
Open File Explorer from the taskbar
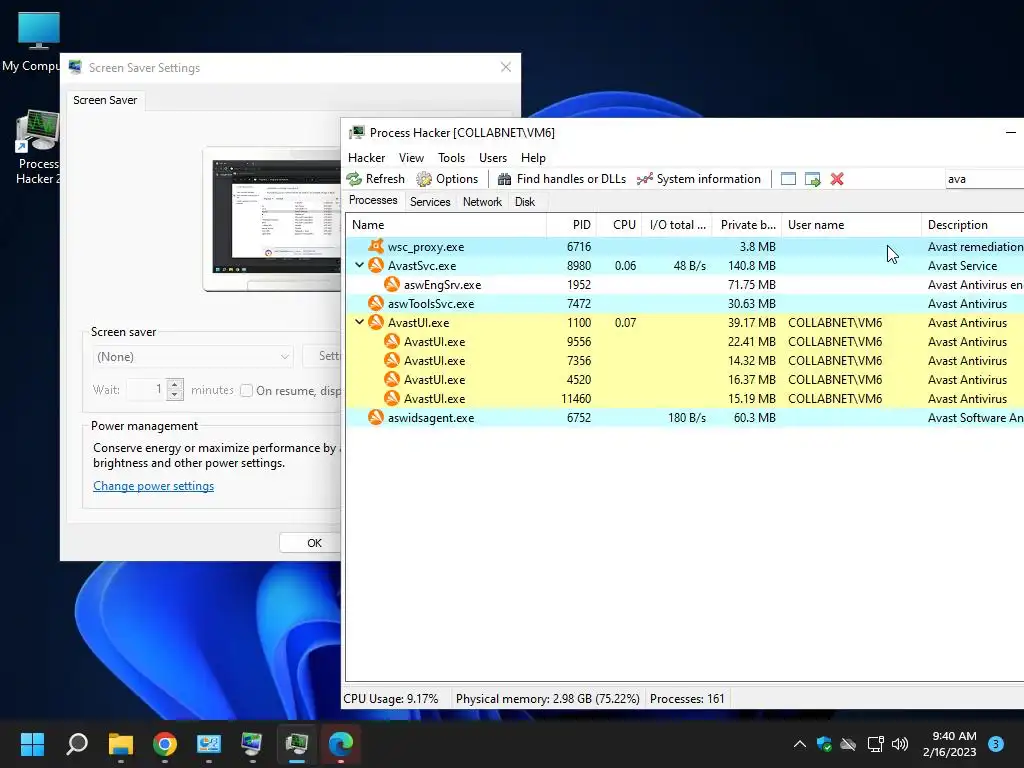(121, 744)
